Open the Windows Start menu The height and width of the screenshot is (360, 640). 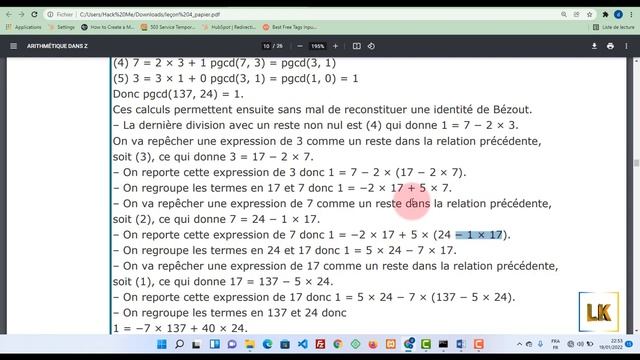[162, 344]
